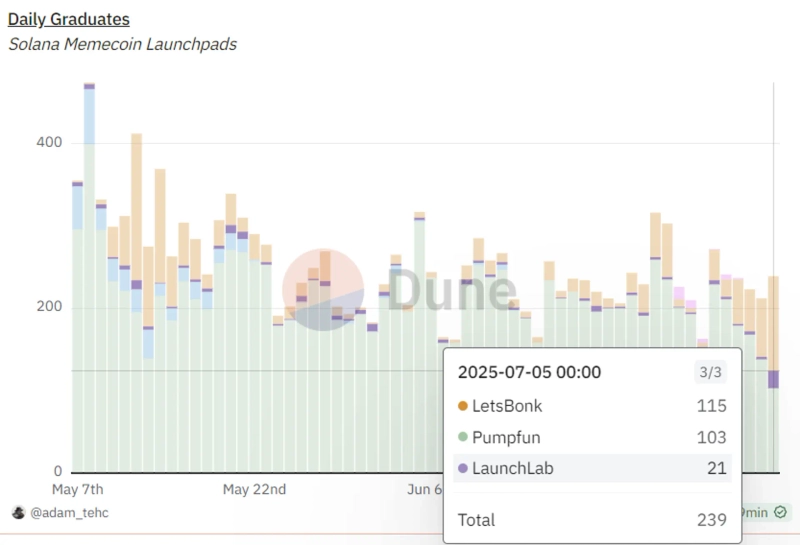This screenshot has width=800, height=545.
Task: Click the tallest bar in the chart
Action: 89,280
